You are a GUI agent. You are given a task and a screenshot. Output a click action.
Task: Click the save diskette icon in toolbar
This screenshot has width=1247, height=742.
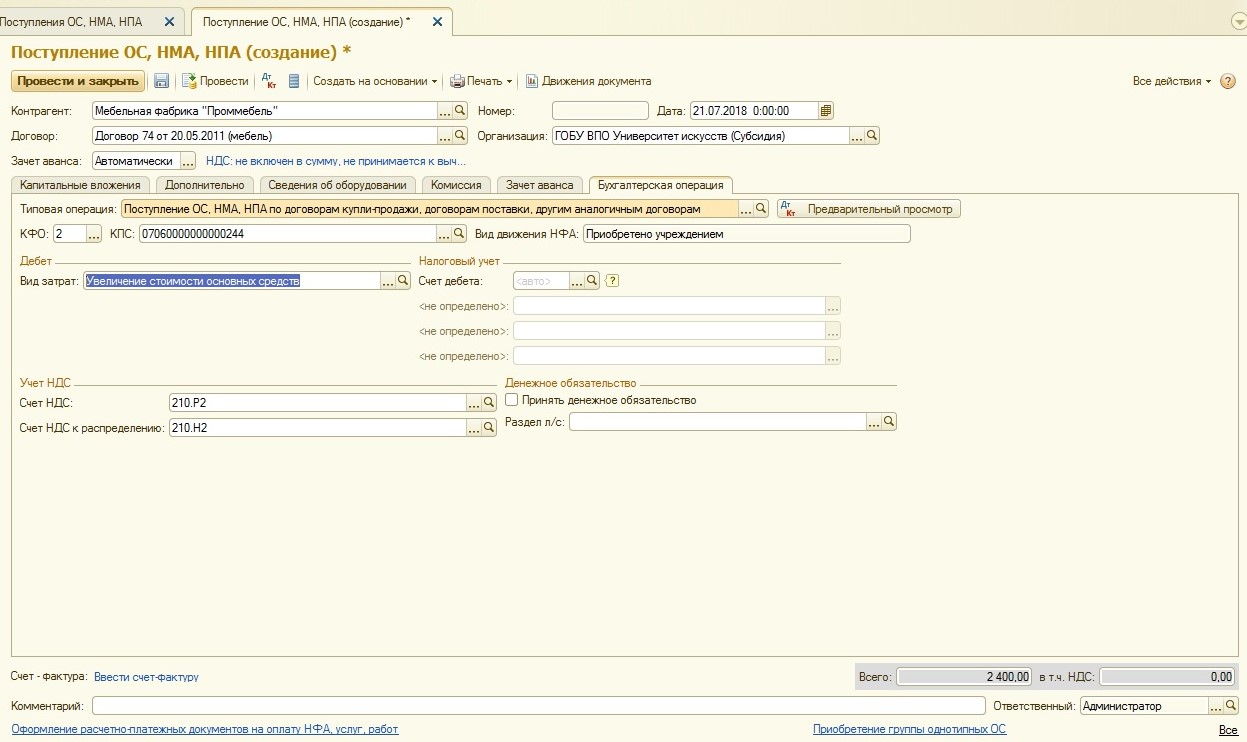tap(161, 81)
